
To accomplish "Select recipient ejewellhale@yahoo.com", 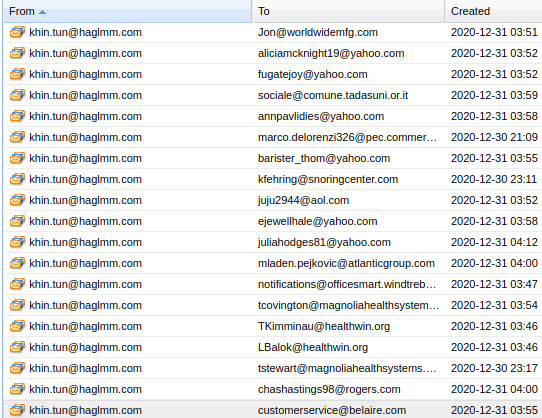I will (317, 221).
